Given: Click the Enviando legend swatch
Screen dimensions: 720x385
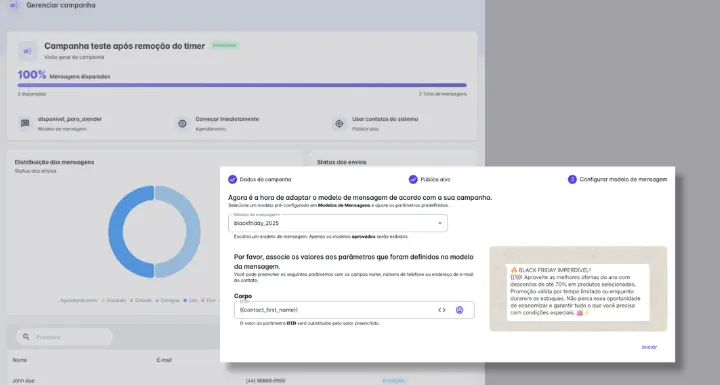Looking at the screenshot, I should (104, 300).
